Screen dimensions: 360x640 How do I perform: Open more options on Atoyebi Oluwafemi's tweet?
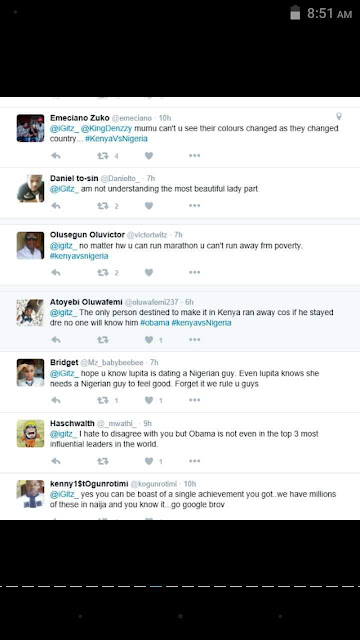click(x=195, y=340)
